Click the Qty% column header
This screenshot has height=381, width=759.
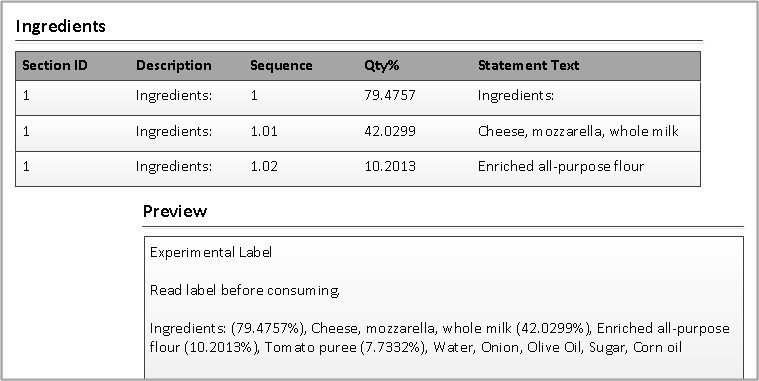point(381,66)
